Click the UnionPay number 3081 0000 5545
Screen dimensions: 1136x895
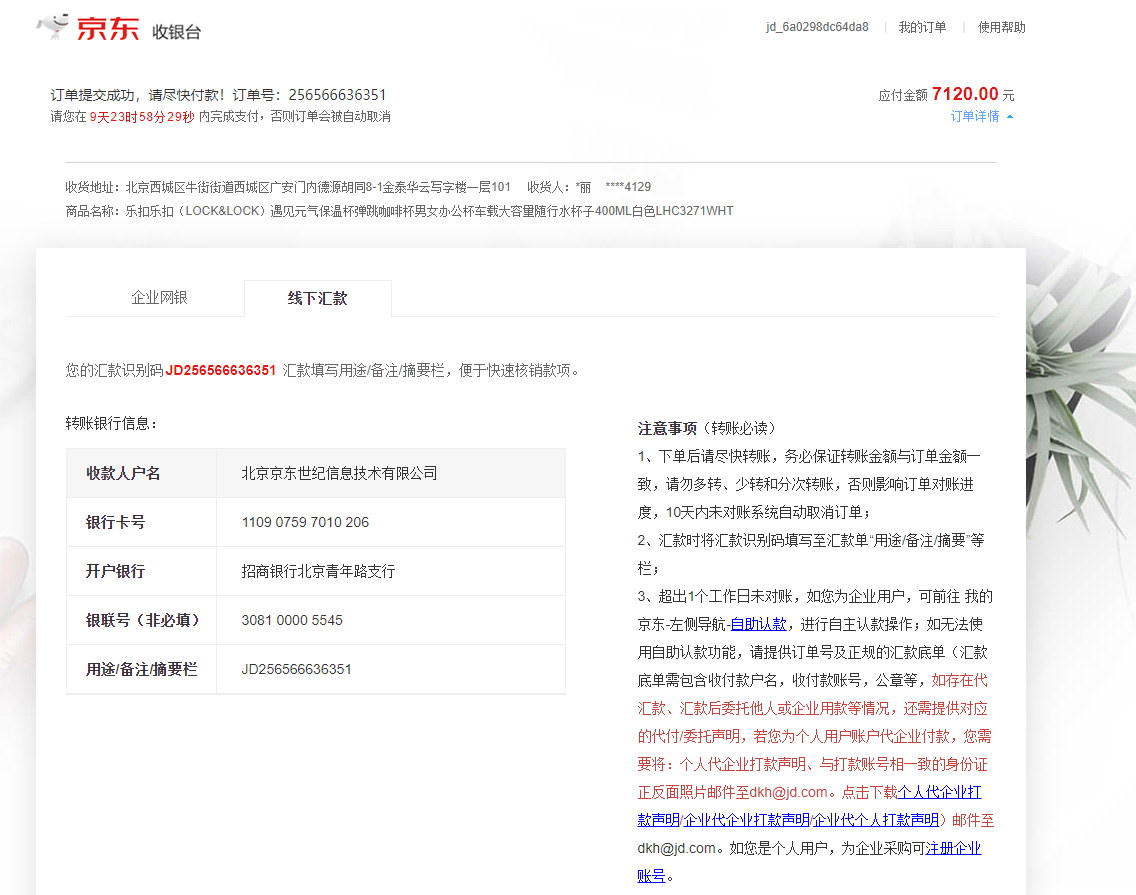tap(292, 620)
